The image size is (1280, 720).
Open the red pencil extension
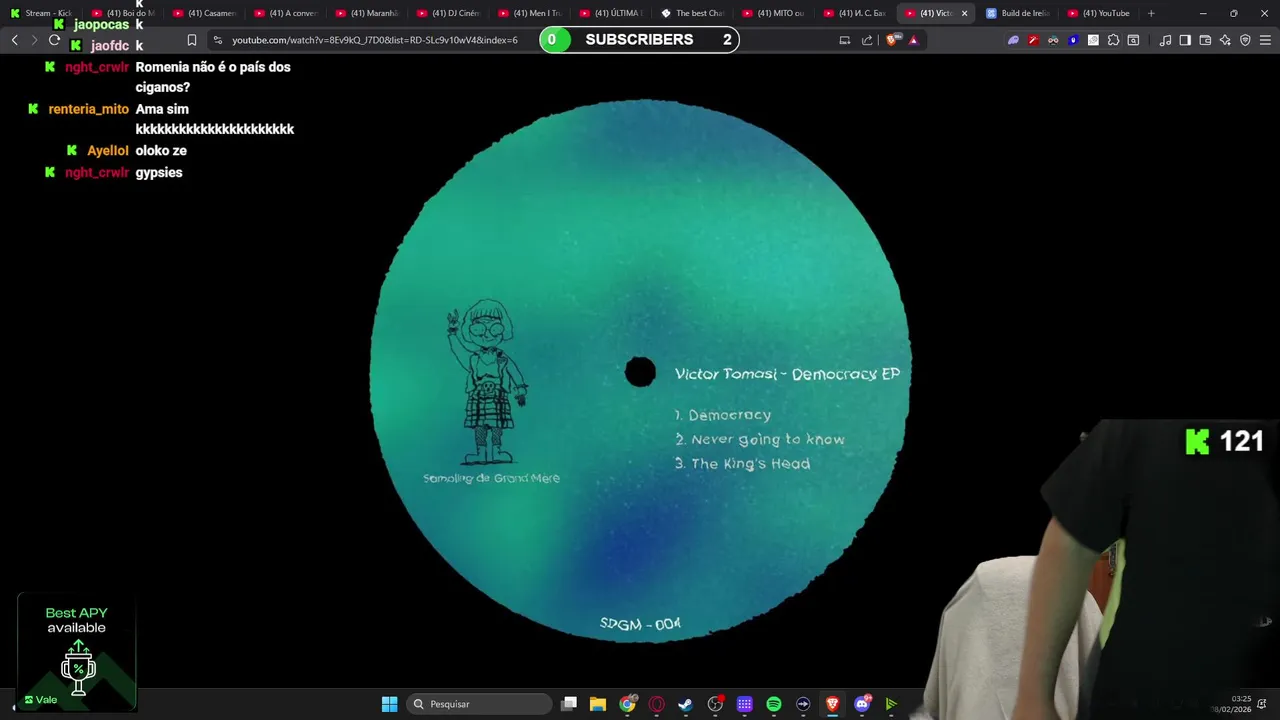click(x=1033, y=40)
